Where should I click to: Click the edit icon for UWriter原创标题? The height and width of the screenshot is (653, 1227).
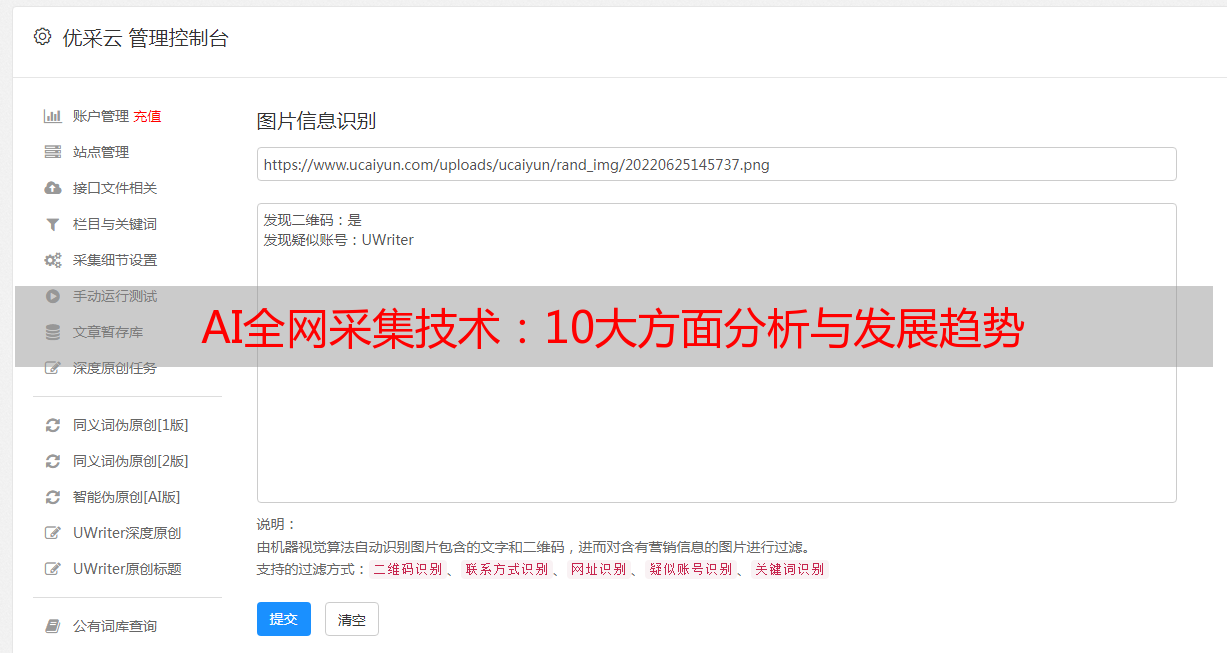pyautogui.click(x=53, y=569)
